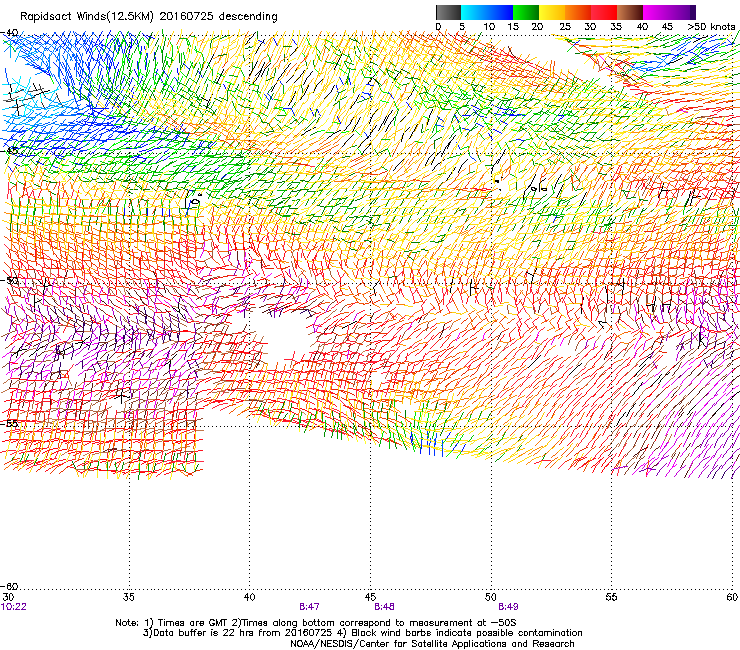This screenshot has height=650, width=740.
Task: Click the '-45' latitude axis label
Action: pos(9,151)
